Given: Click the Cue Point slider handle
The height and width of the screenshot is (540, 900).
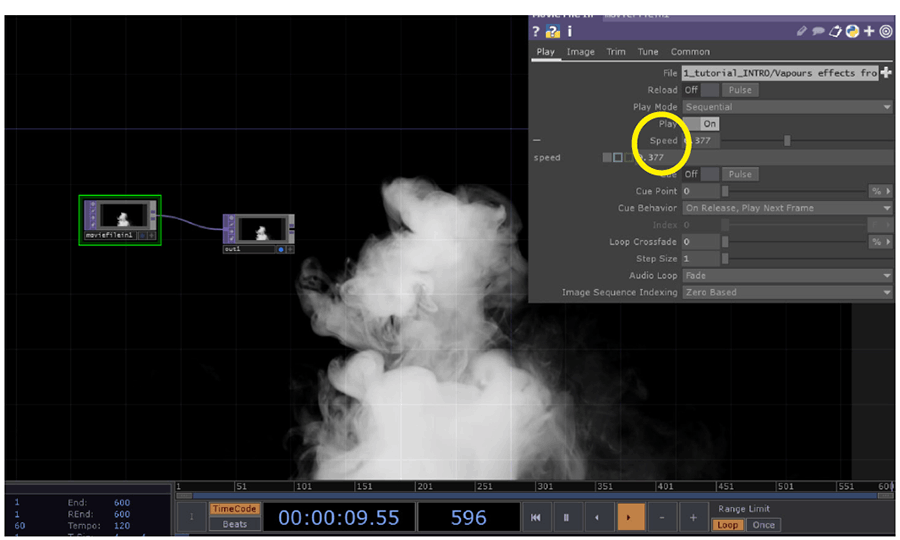Looking at the screenshot, I should (x=725, y=191).
